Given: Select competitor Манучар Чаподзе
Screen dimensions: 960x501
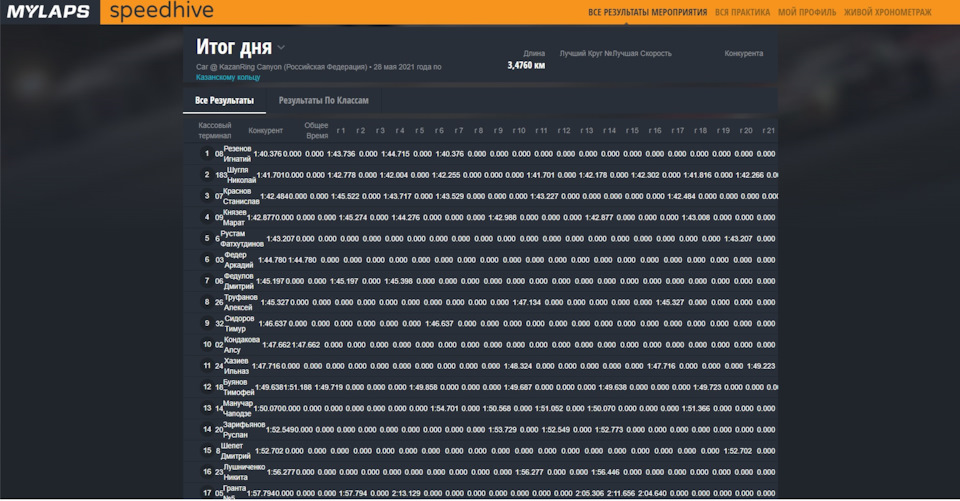Looking at the screenshot, I should (x=238, y=409).
